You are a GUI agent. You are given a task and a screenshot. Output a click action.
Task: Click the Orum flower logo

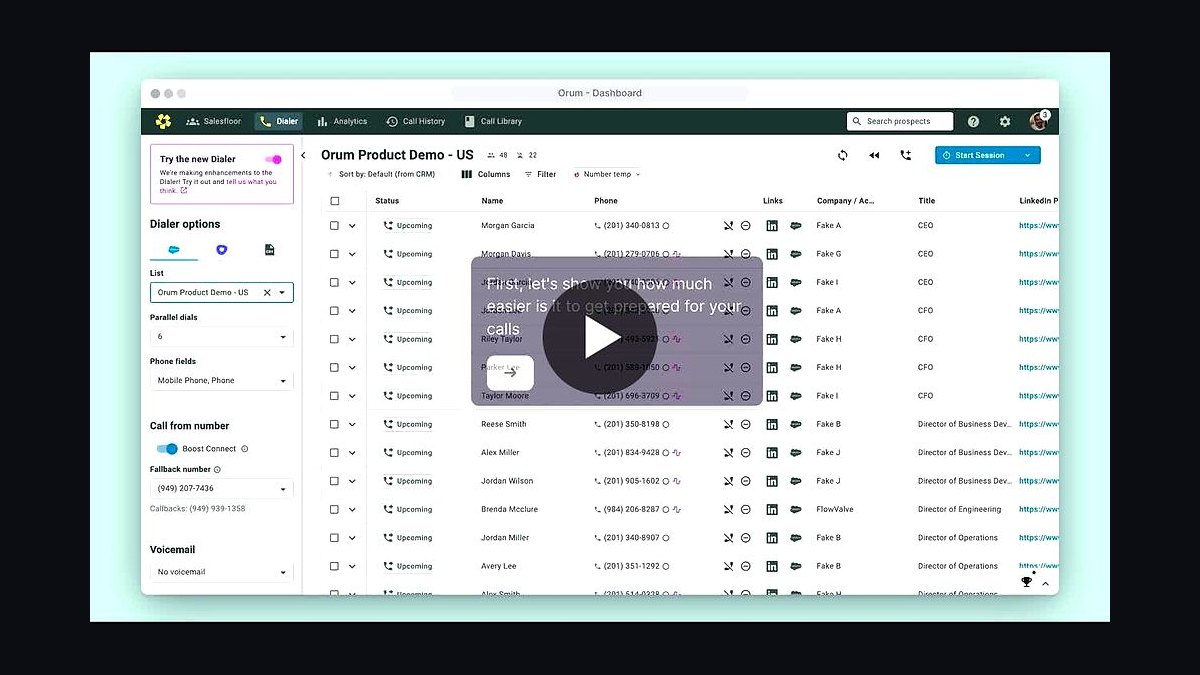tap(163, 121)
